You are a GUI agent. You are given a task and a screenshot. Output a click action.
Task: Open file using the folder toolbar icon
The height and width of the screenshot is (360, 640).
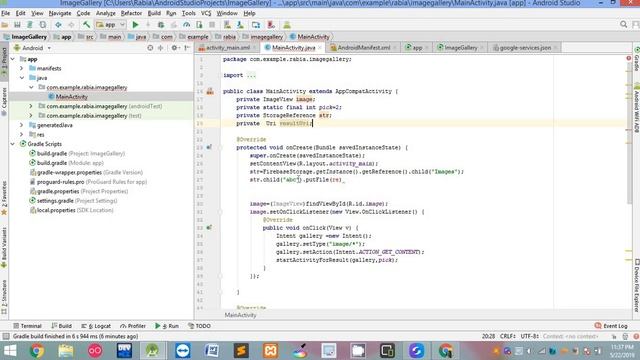click(x=5, y=25)
